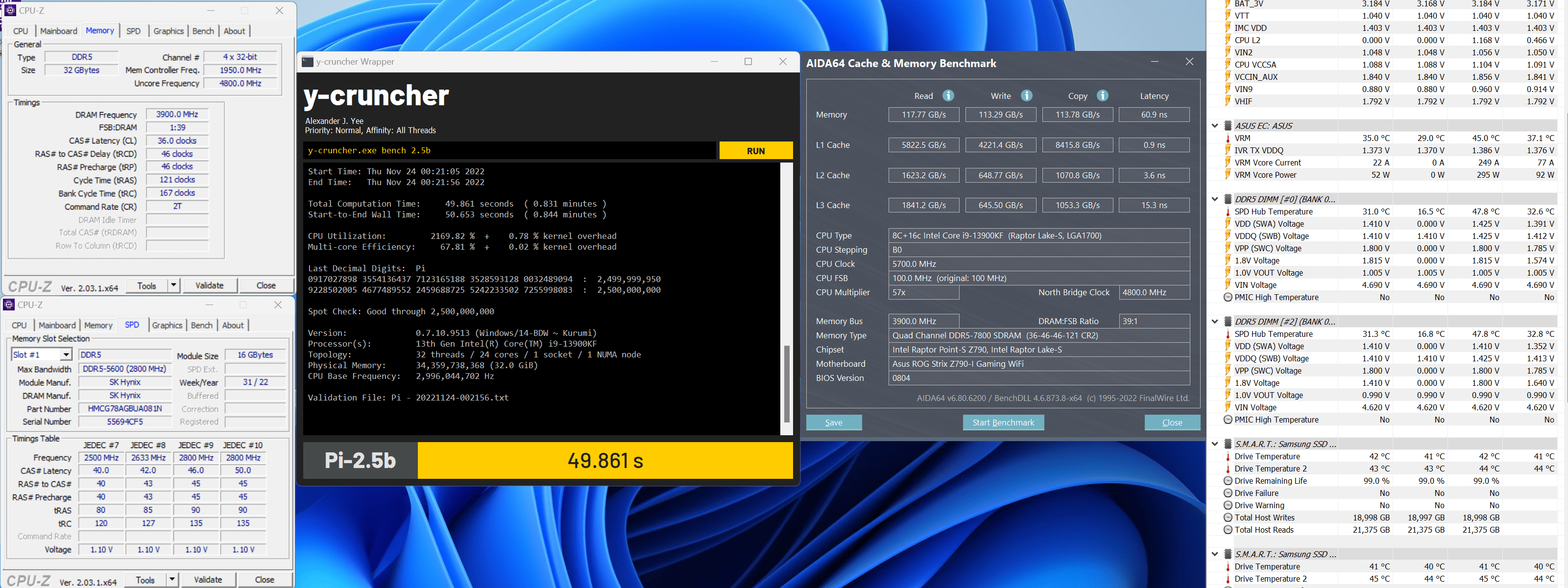Collapse the second S.M.A.R.T. Samsung SSD group
The width and height of the screenshot is (1568, 588).
[1215, 554]
